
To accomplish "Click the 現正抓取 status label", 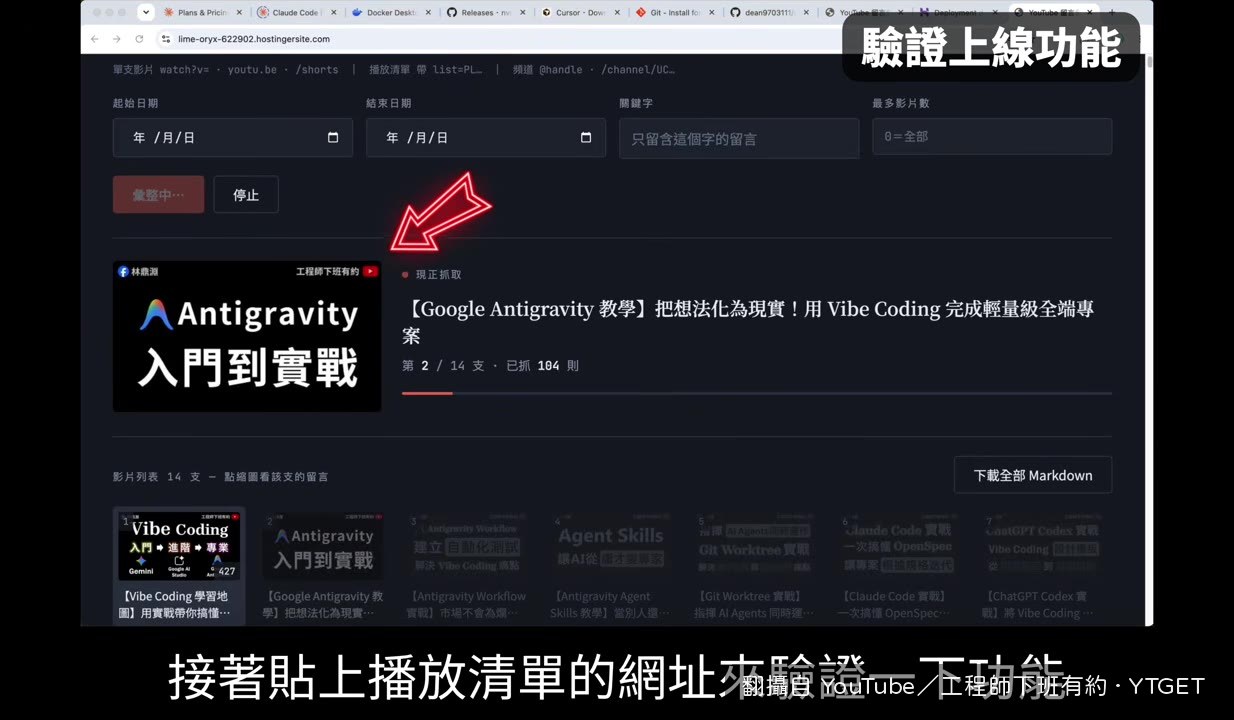I will [438, 274].
